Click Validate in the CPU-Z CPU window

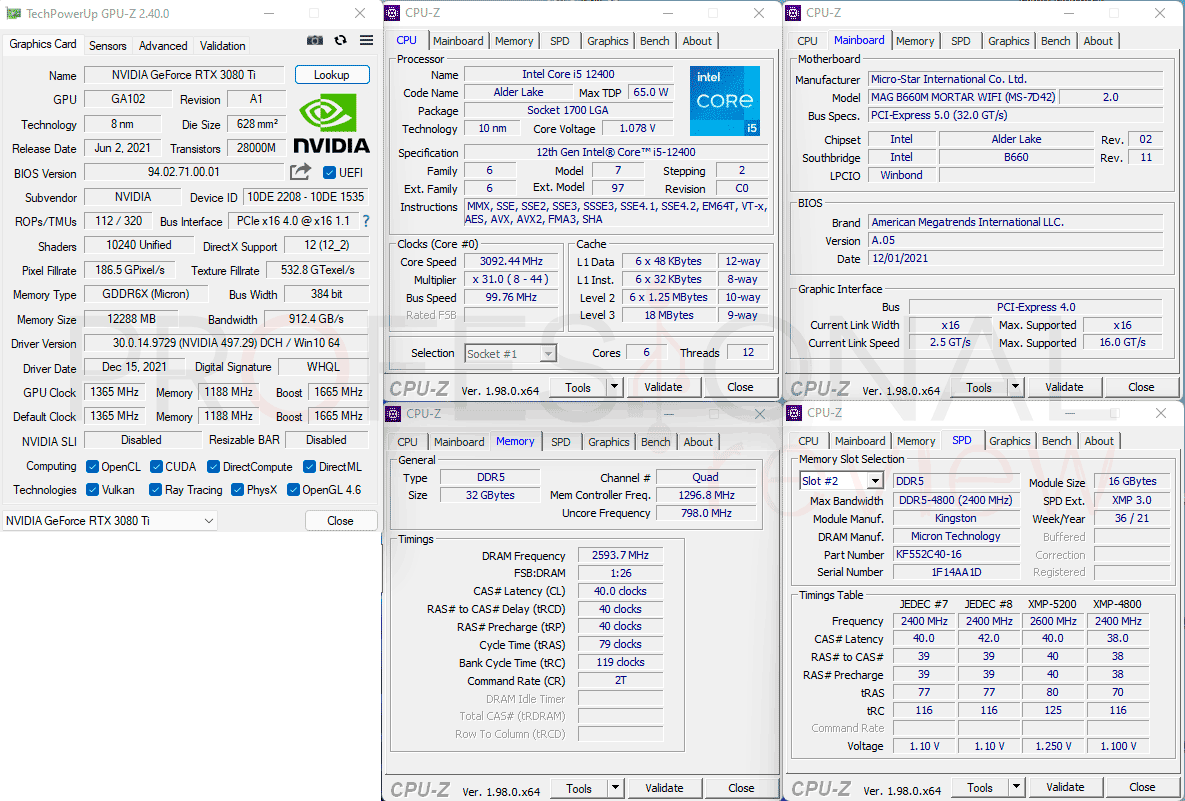[x=664, y=388]
